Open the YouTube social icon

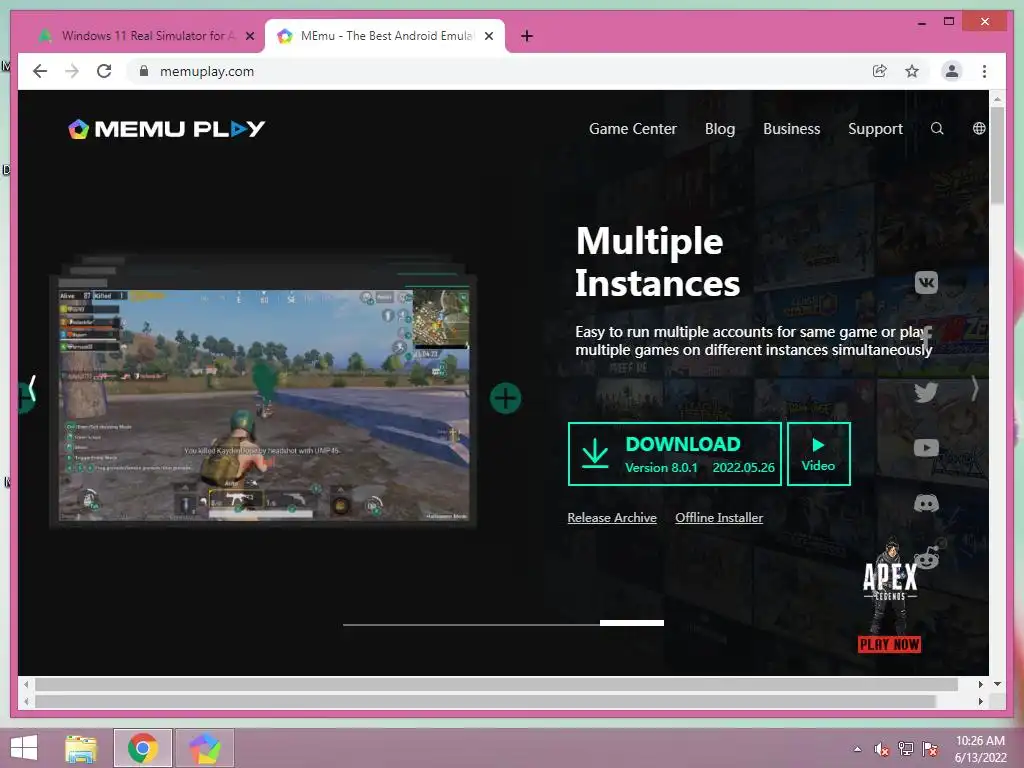click(926, 448)
